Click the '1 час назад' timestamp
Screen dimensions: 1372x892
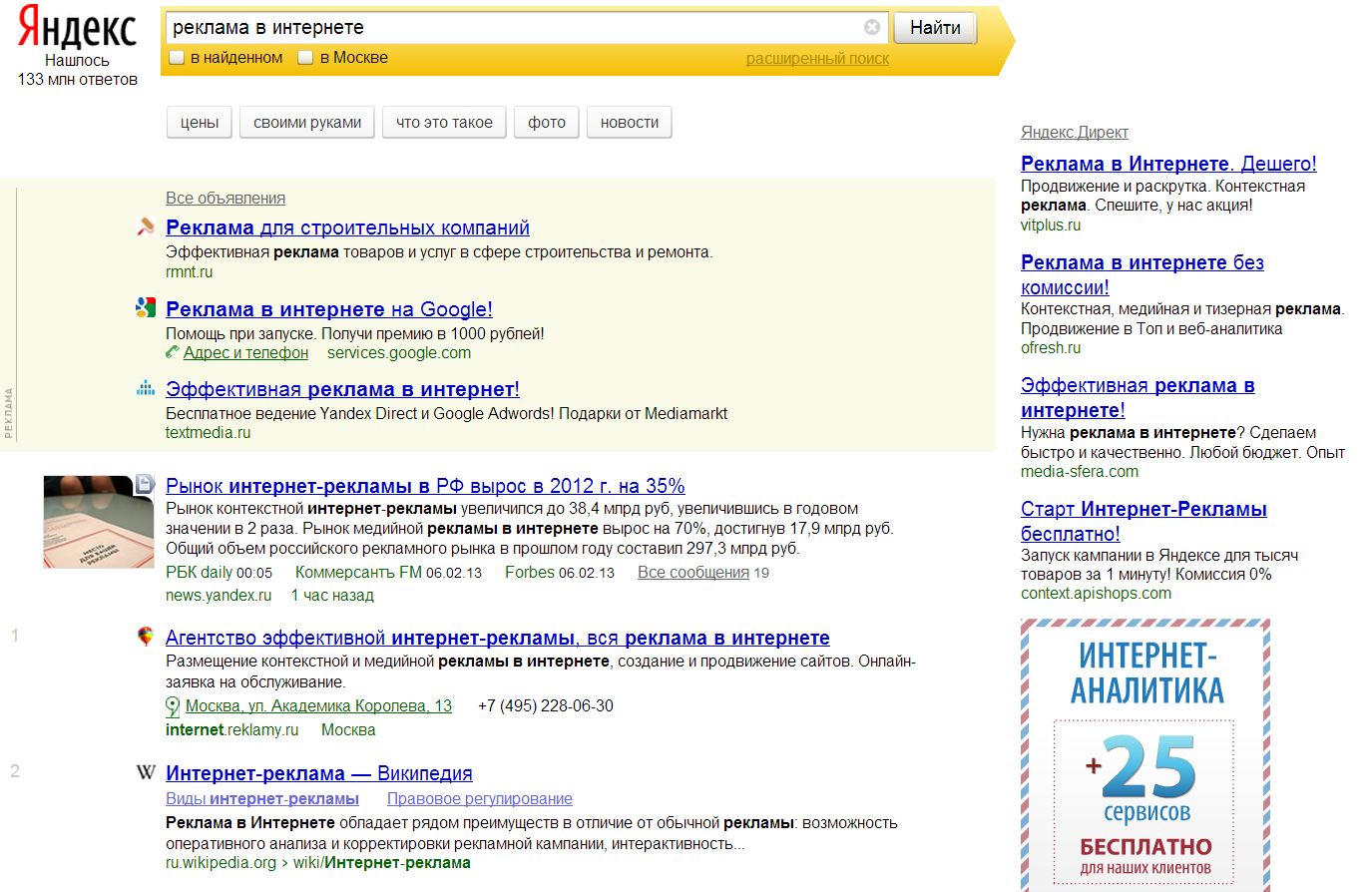(x=332, y=596)
